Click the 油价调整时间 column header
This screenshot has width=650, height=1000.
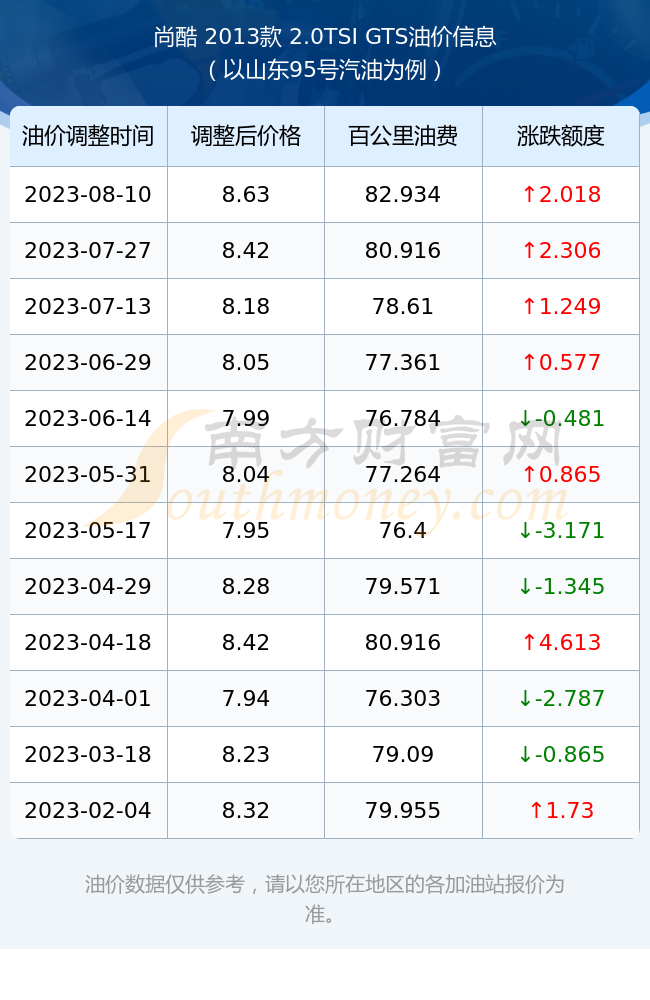pyautogui.click(x=88, y=136)
